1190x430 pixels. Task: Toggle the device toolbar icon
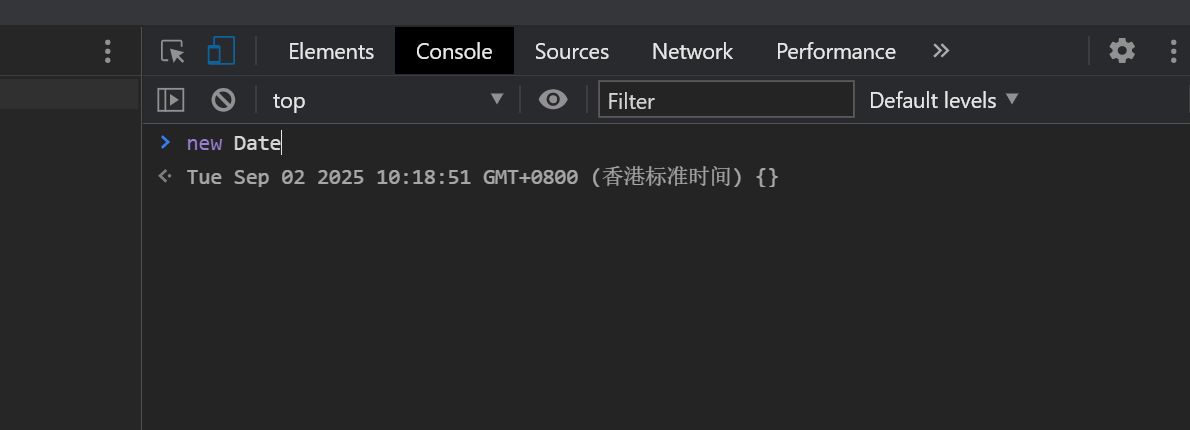(221, 52)
